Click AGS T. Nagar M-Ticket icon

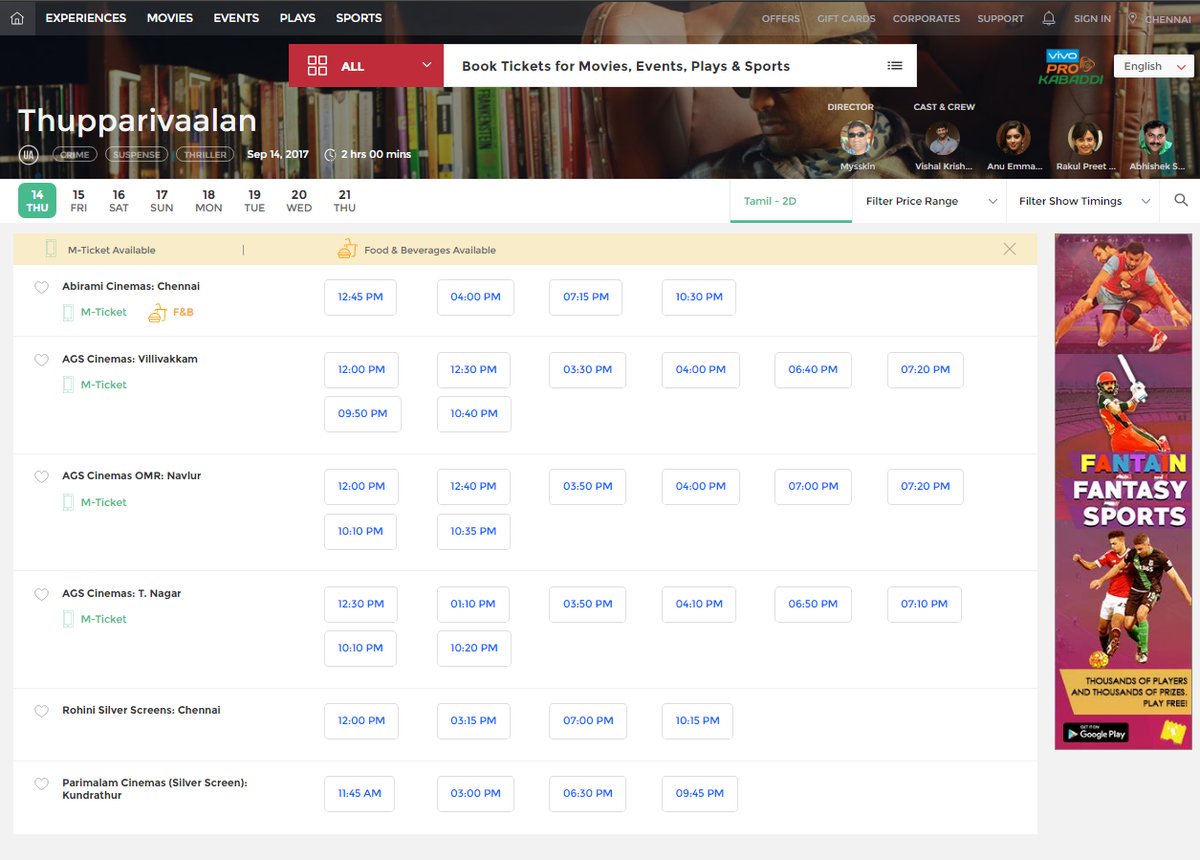coord(68,619)
